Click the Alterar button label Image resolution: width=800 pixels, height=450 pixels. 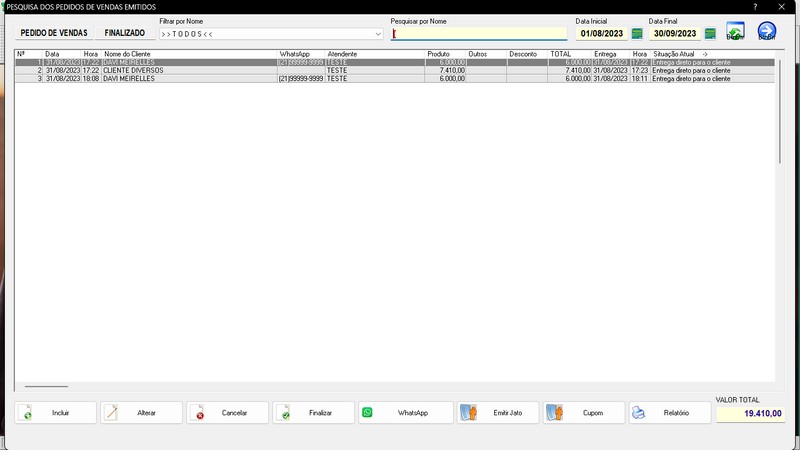point(146,413)
